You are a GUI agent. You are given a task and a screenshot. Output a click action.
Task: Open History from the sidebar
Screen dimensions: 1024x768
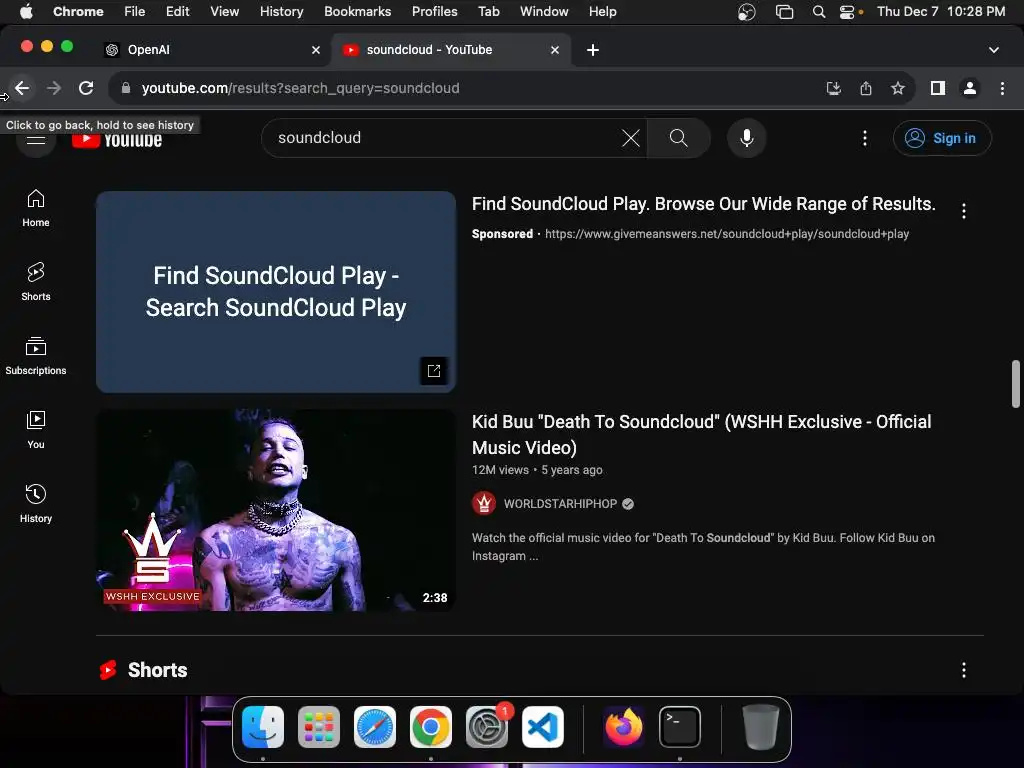click(36, 504)
